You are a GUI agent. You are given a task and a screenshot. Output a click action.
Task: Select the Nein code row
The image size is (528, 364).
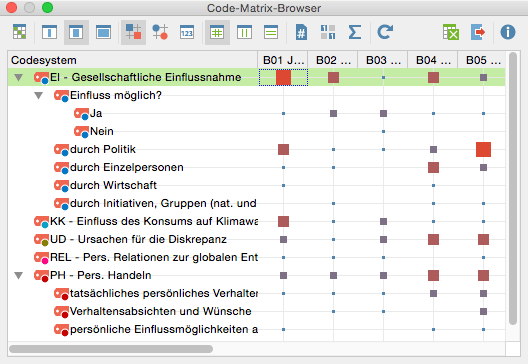pyautogui.click(x=102, y=131)
